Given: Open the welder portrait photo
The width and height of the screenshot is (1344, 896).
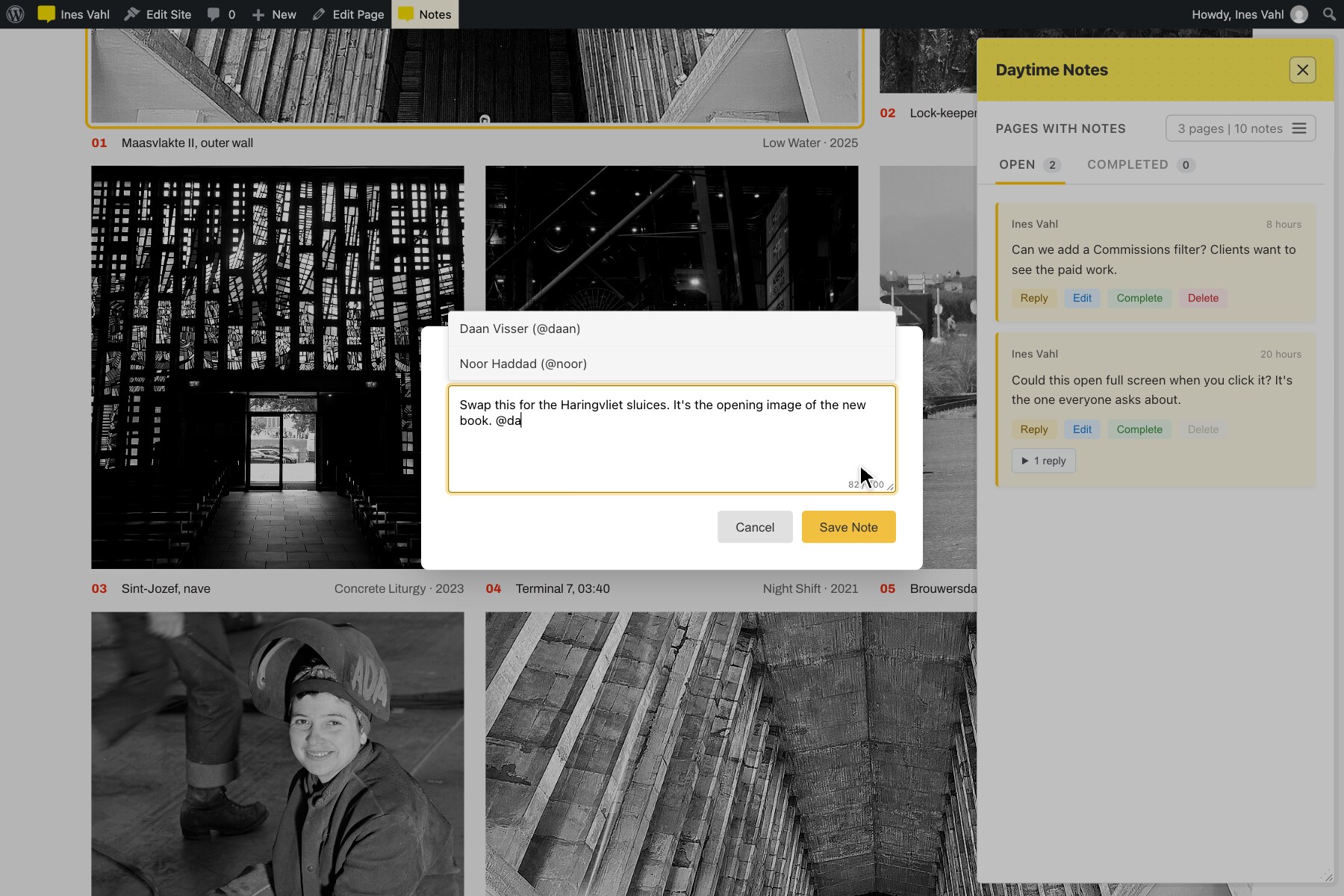Looking at the screenshot, I should point(277,753).
